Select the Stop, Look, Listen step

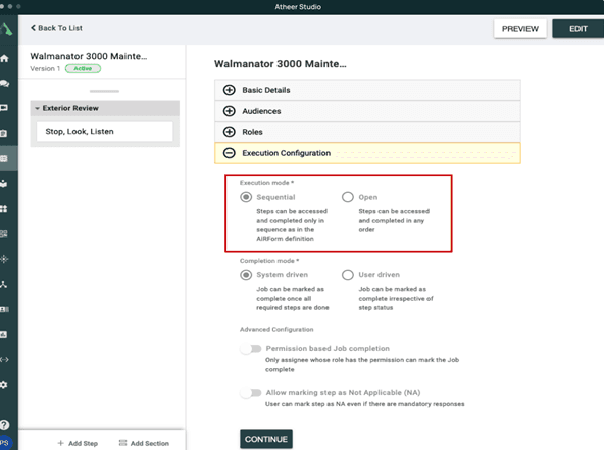[105, 132]
